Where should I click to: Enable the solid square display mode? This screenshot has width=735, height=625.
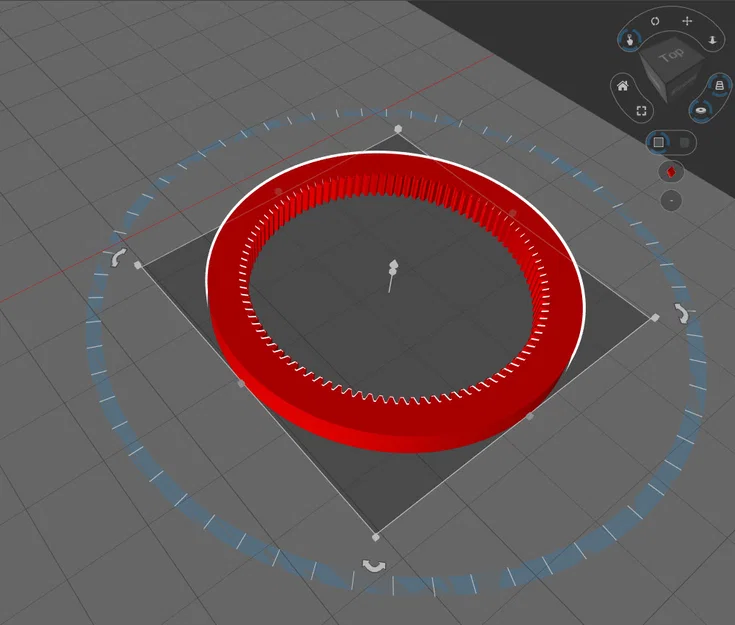click(x=658, y=142)
